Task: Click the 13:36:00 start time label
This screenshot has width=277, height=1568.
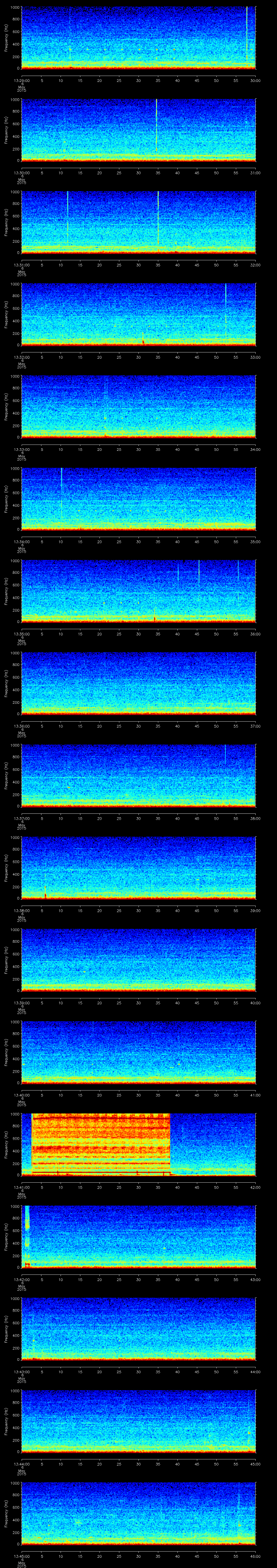Action: coord(21,726)
